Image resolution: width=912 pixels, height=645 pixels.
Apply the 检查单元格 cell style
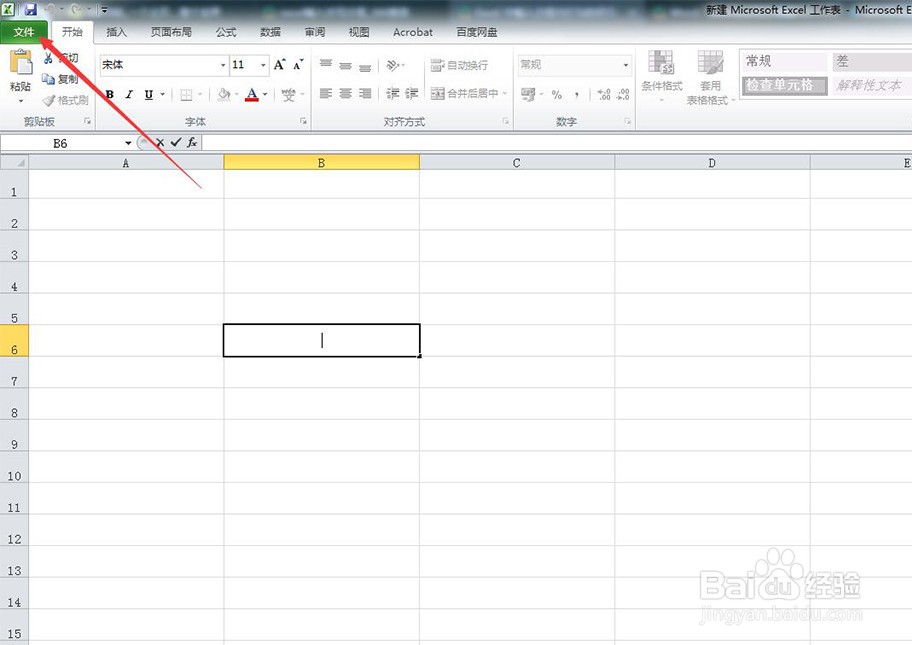784,85
